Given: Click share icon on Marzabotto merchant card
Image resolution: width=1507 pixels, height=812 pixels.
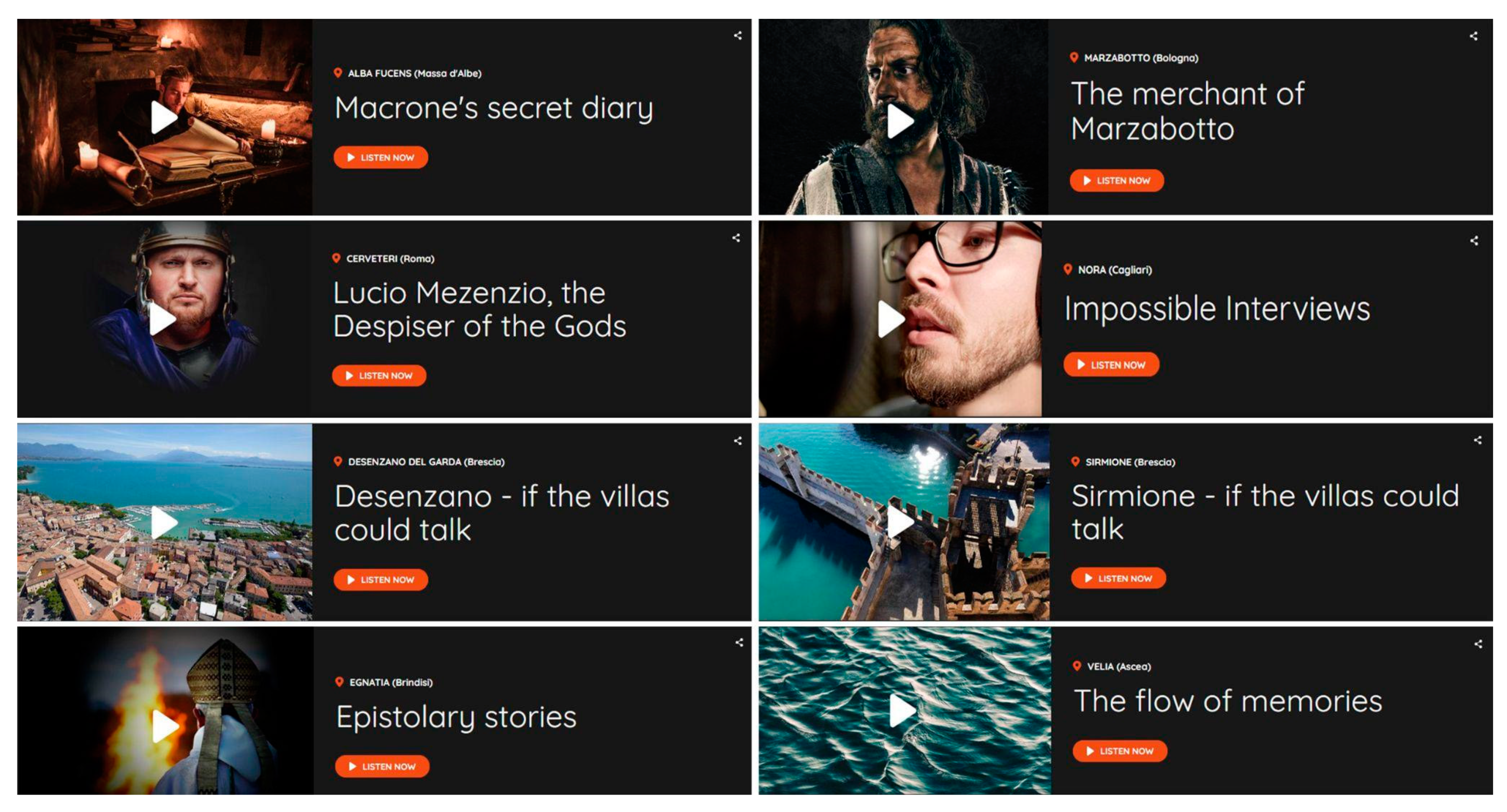Looking at the screenshot, I should 1474,36.
